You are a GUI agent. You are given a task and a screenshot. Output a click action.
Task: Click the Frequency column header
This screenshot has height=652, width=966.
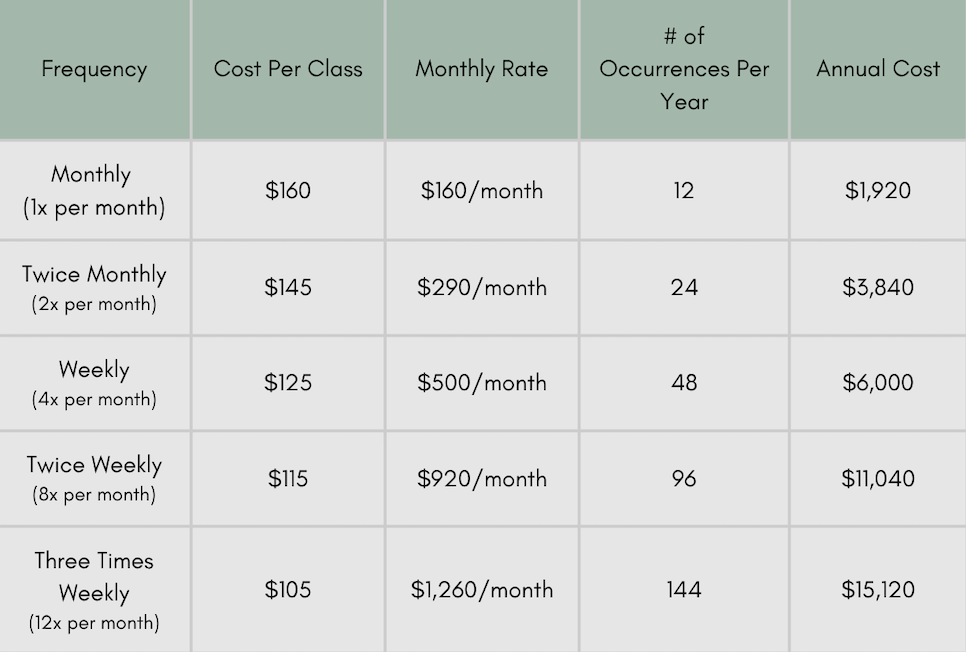(x=94, y=69)
